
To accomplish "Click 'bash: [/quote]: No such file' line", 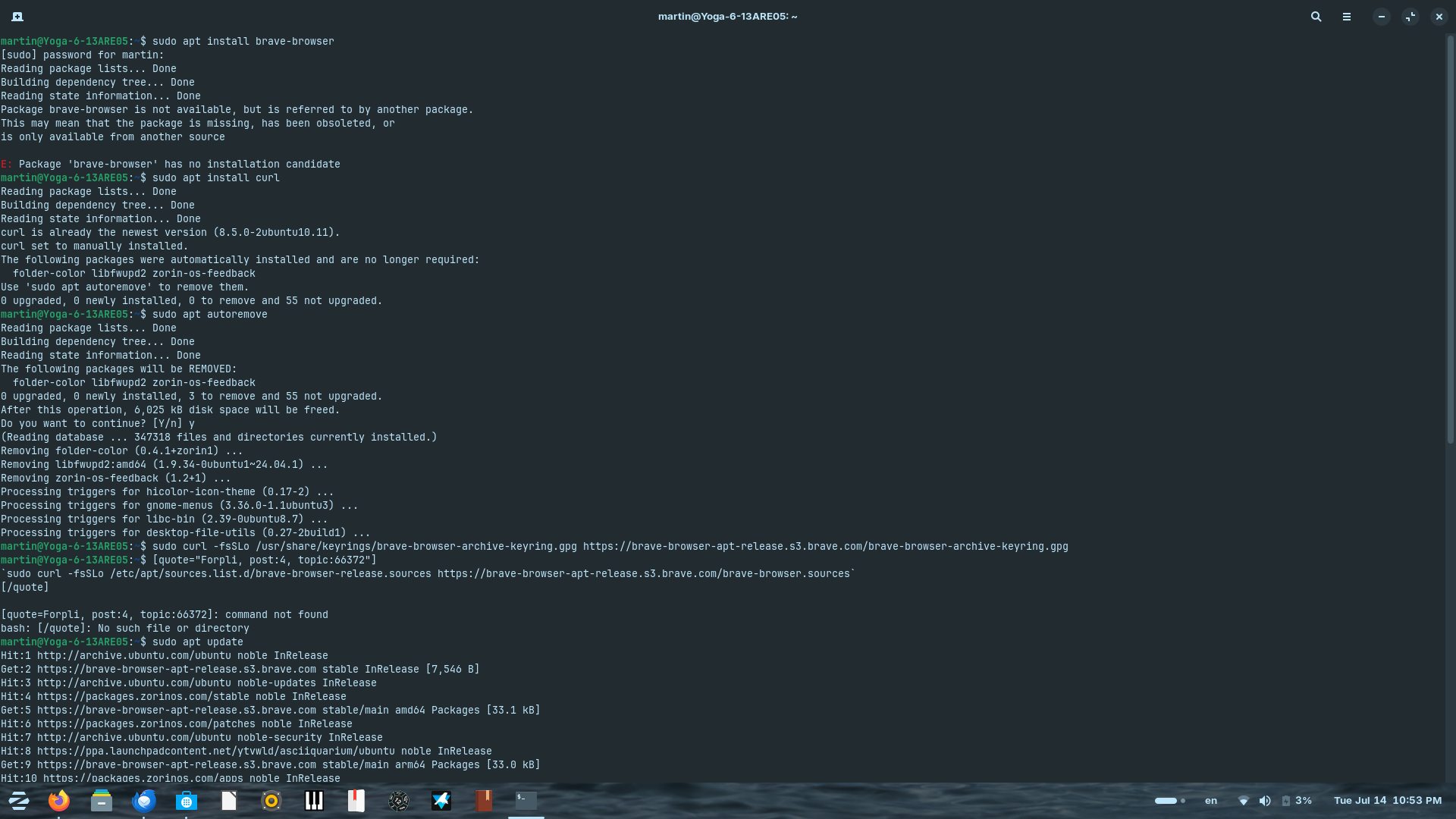I will pyautogui.click(x=124, y=628).
